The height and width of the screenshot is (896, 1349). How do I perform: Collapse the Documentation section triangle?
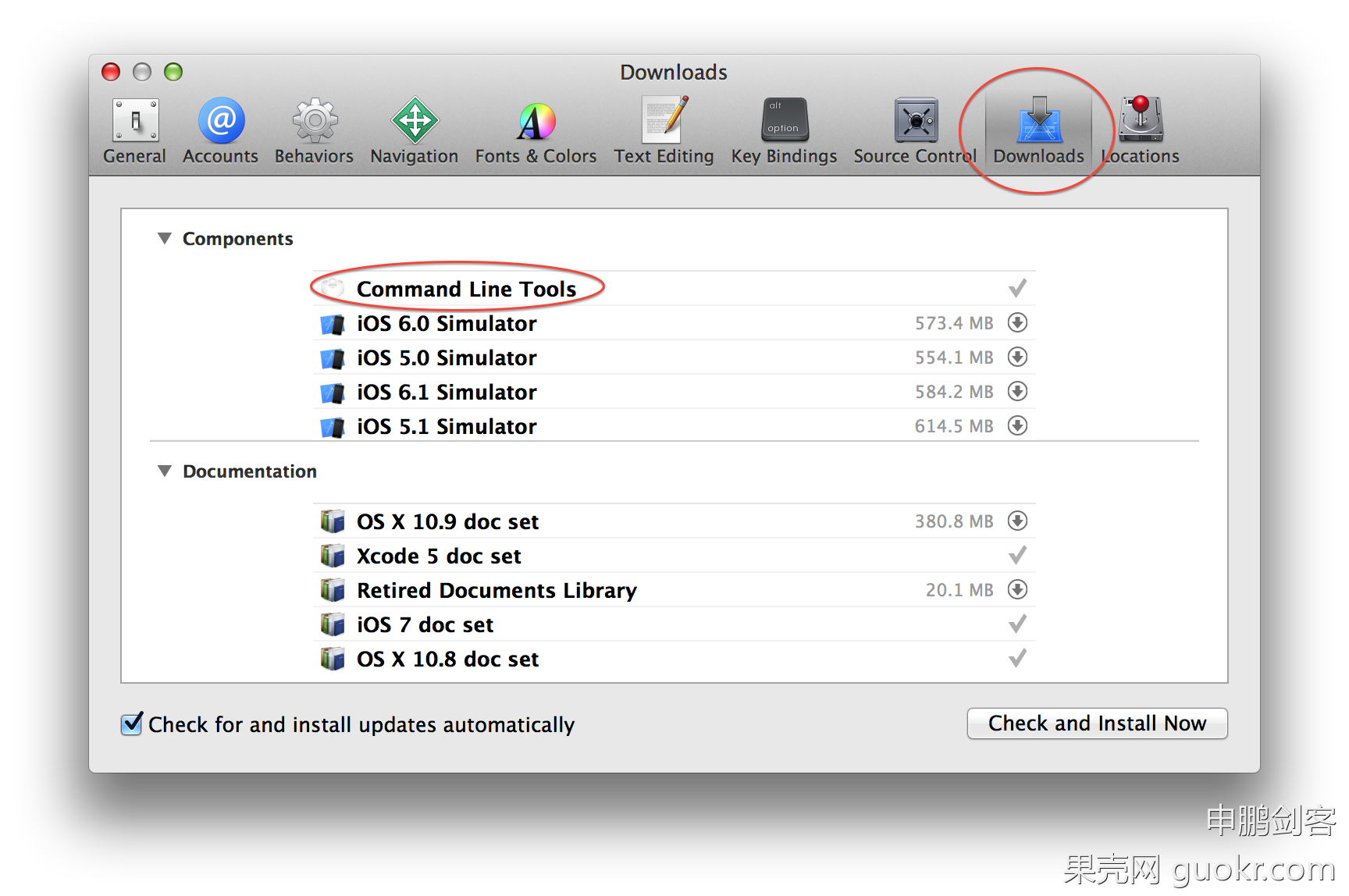[165, 471]
